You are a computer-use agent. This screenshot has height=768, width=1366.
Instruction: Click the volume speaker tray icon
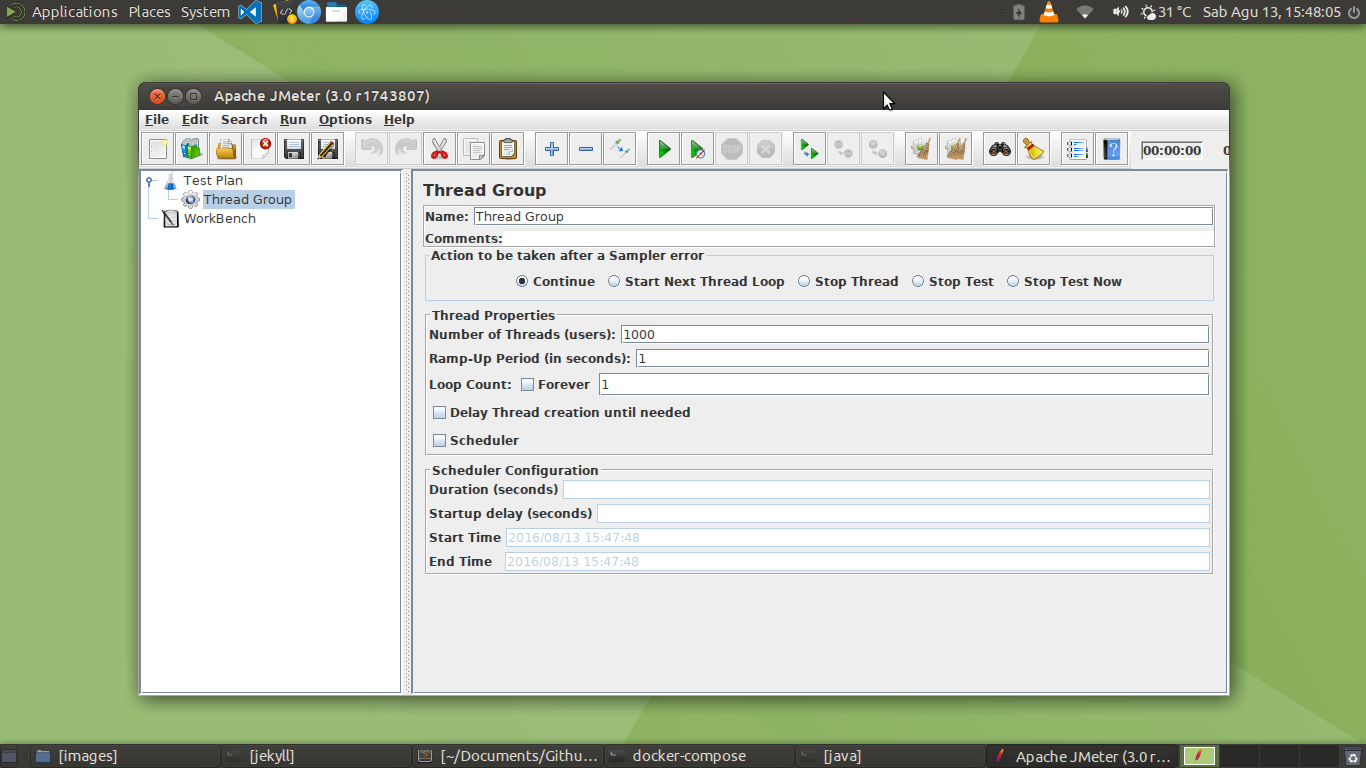point(1120,12)
